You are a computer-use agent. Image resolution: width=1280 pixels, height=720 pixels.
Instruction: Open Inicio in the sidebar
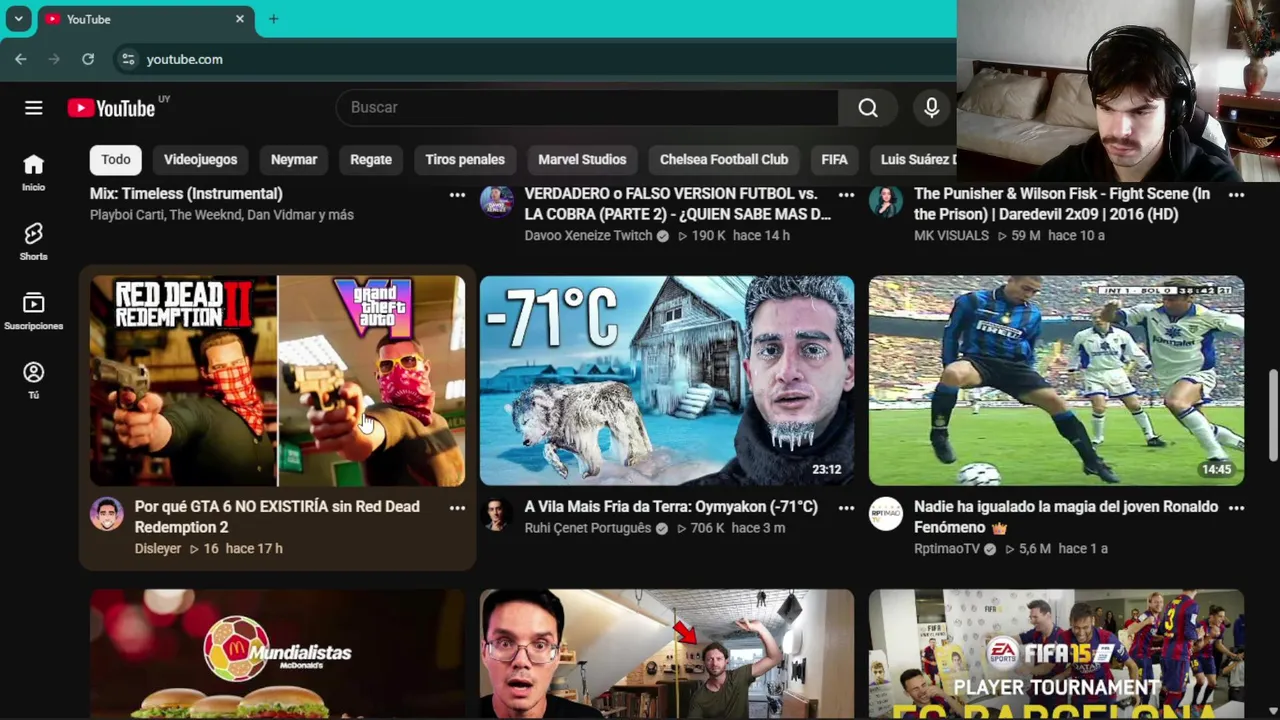pyautogui.click(x=33, y=172)
